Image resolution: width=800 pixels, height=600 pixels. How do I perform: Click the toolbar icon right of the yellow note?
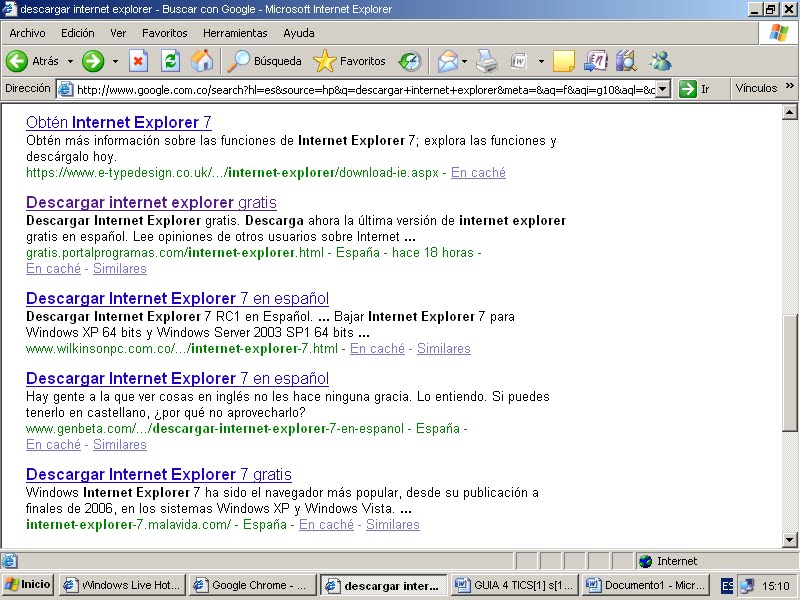coord(595,61)
